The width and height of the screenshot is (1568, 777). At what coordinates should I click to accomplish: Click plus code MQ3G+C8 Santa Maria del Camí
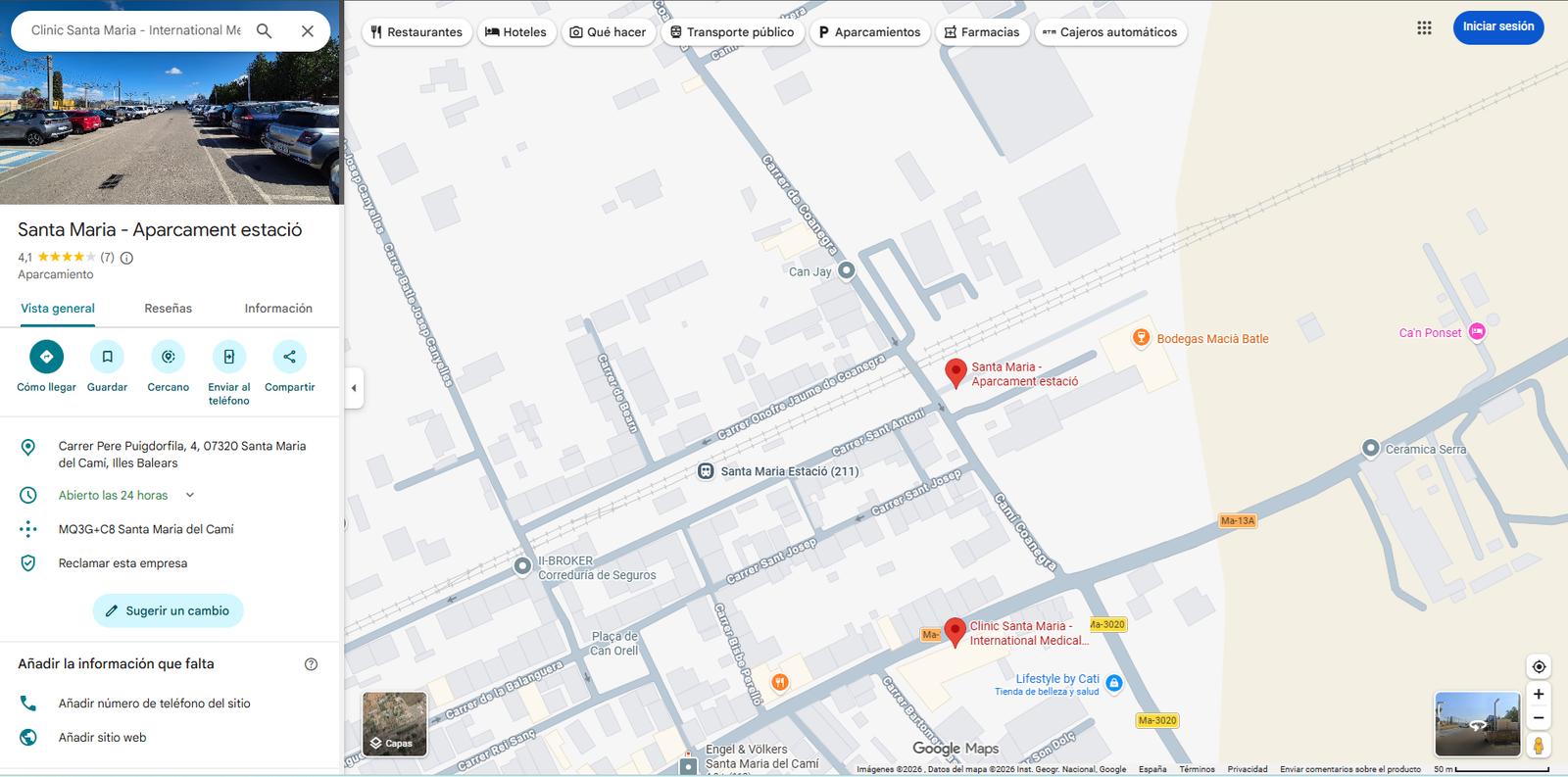(x=170, y=529)
